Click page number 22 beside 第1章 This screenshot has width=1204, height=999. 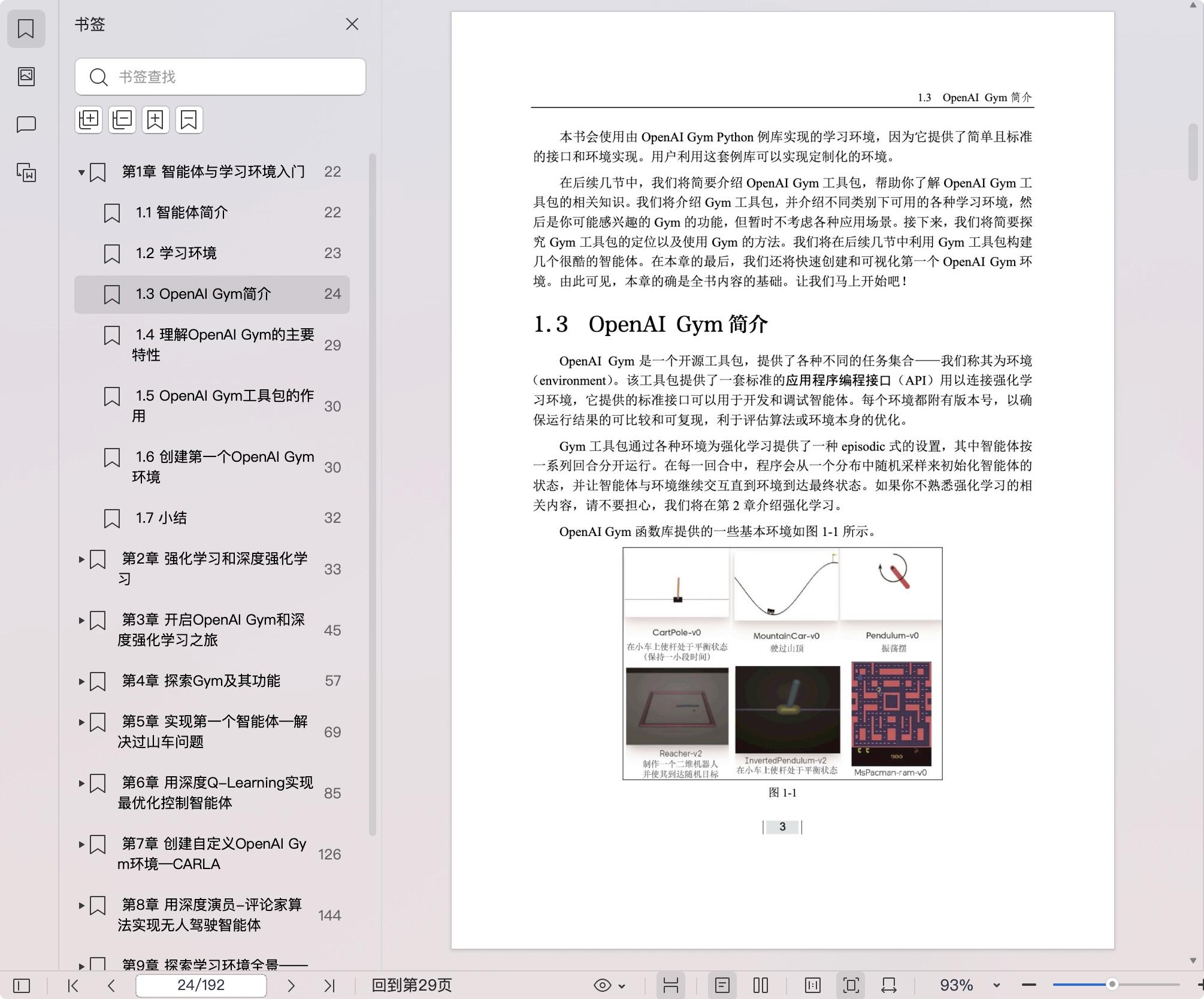332,172
